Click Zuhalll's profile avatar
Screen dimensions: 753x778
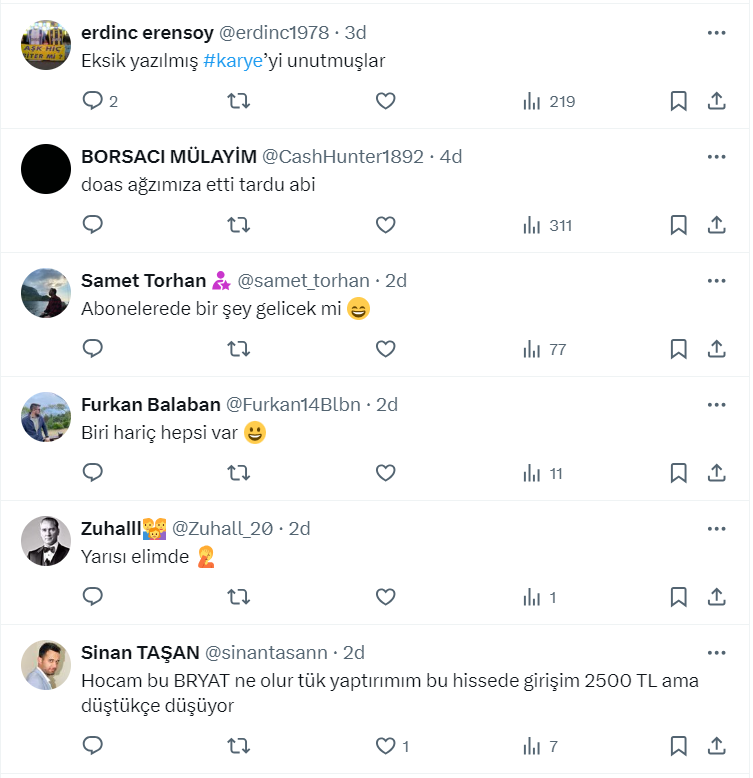pos(46,541)
